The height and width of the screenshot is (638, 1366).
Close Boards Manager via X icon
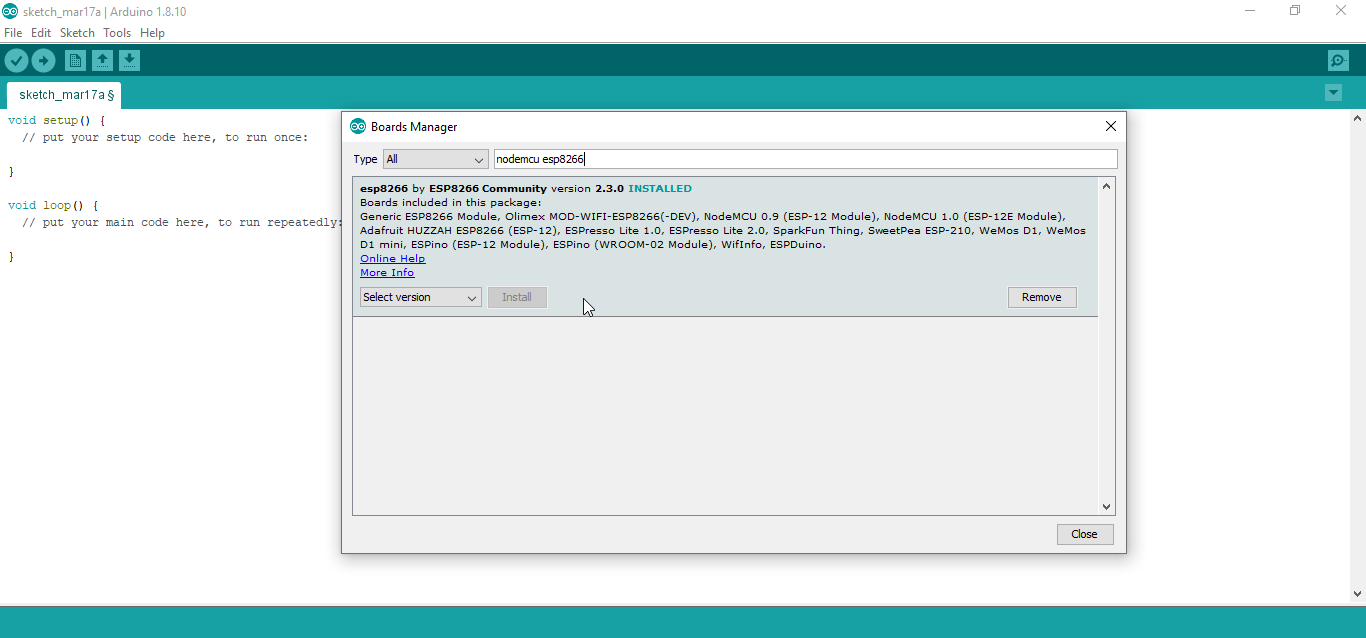click(x=1110, y=126)
